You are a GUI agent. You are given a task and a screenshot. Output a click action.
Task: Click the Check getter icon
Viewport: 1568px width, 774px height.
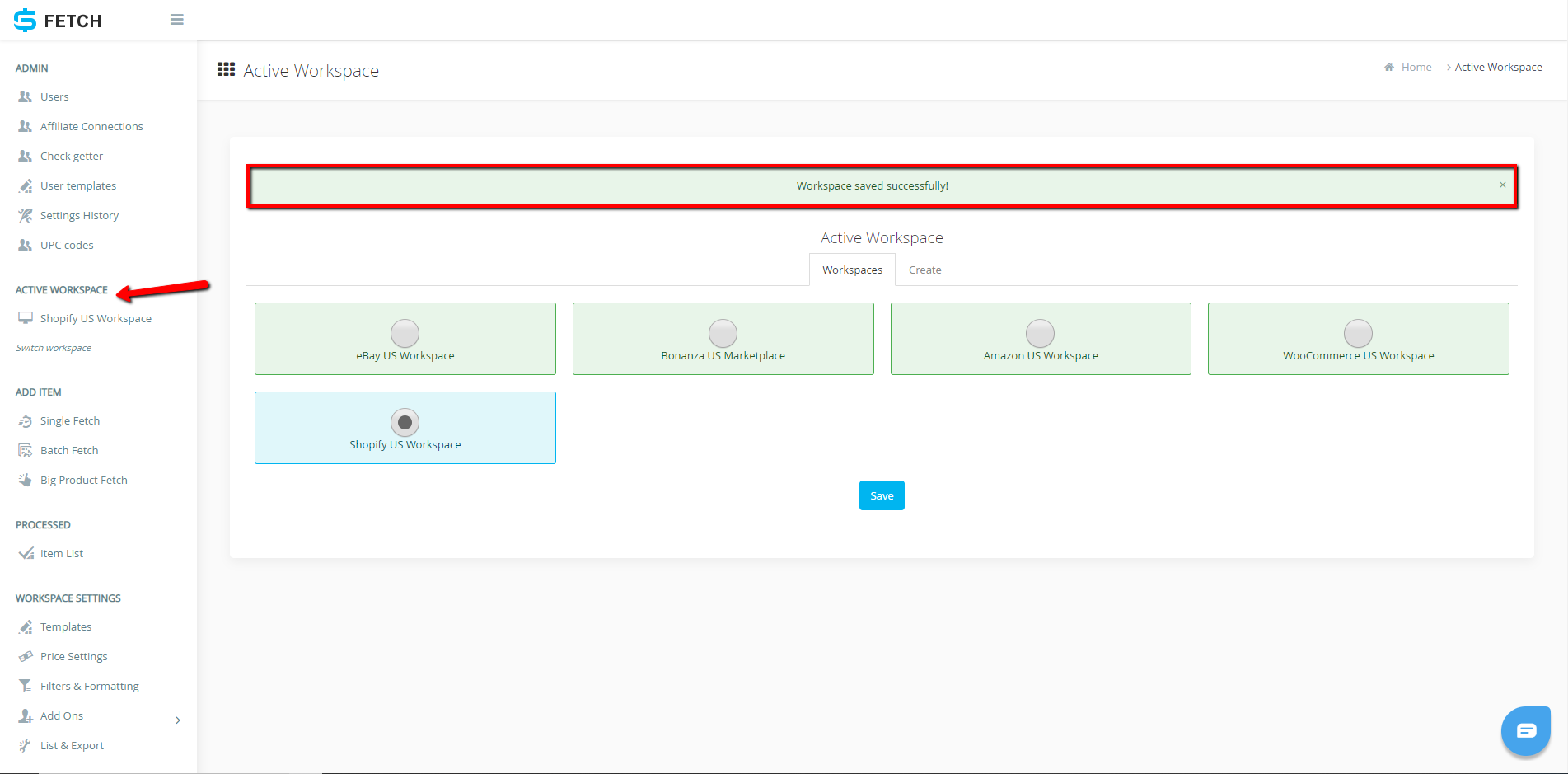coord(26,156)
